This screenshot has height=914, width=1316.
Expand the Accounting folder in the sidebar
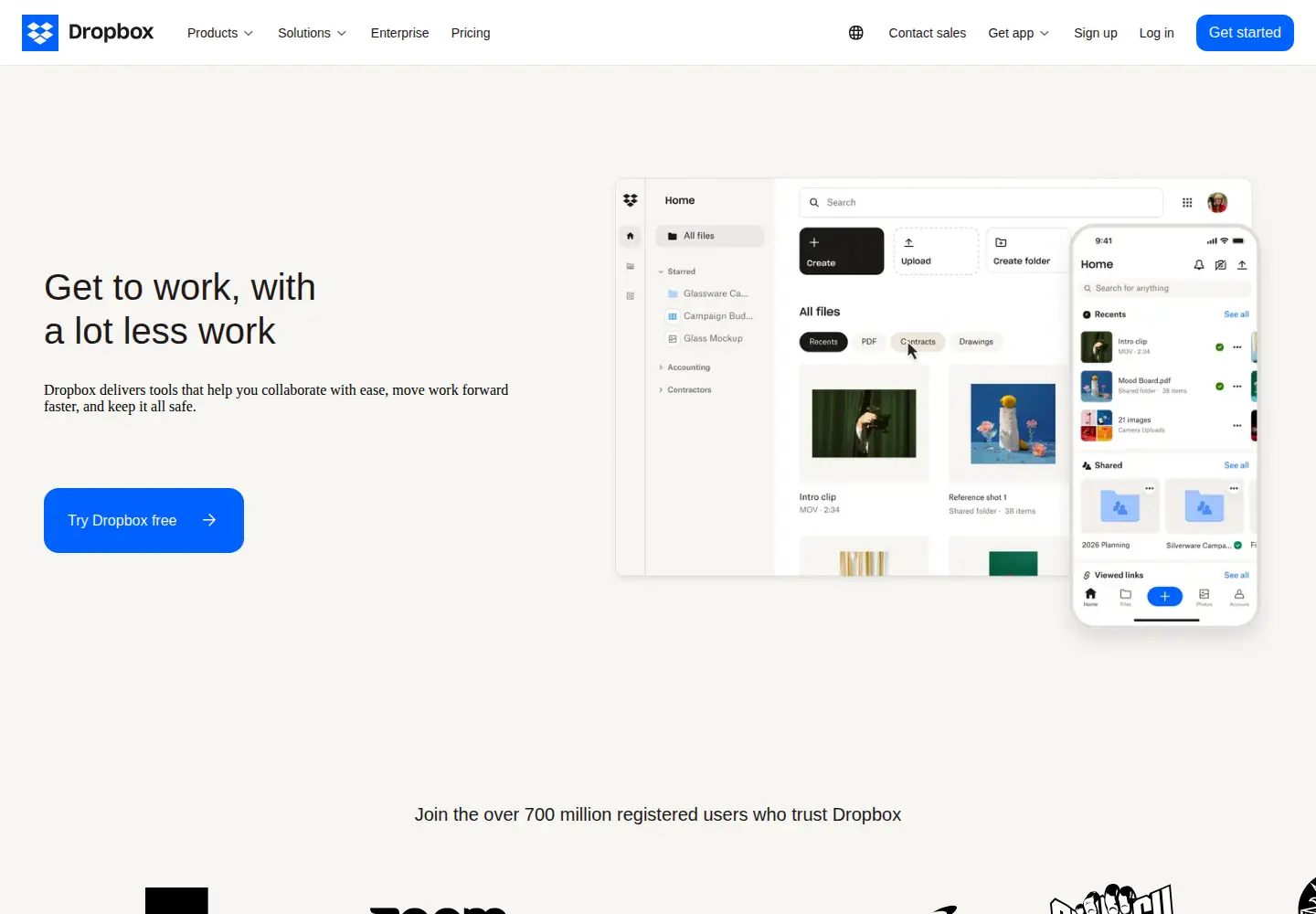pos(685,367)
